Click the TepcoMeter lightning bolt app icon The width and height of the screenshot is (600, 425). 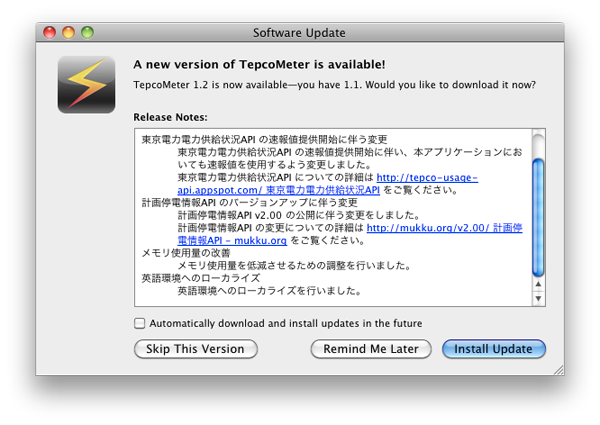[85, 84]
